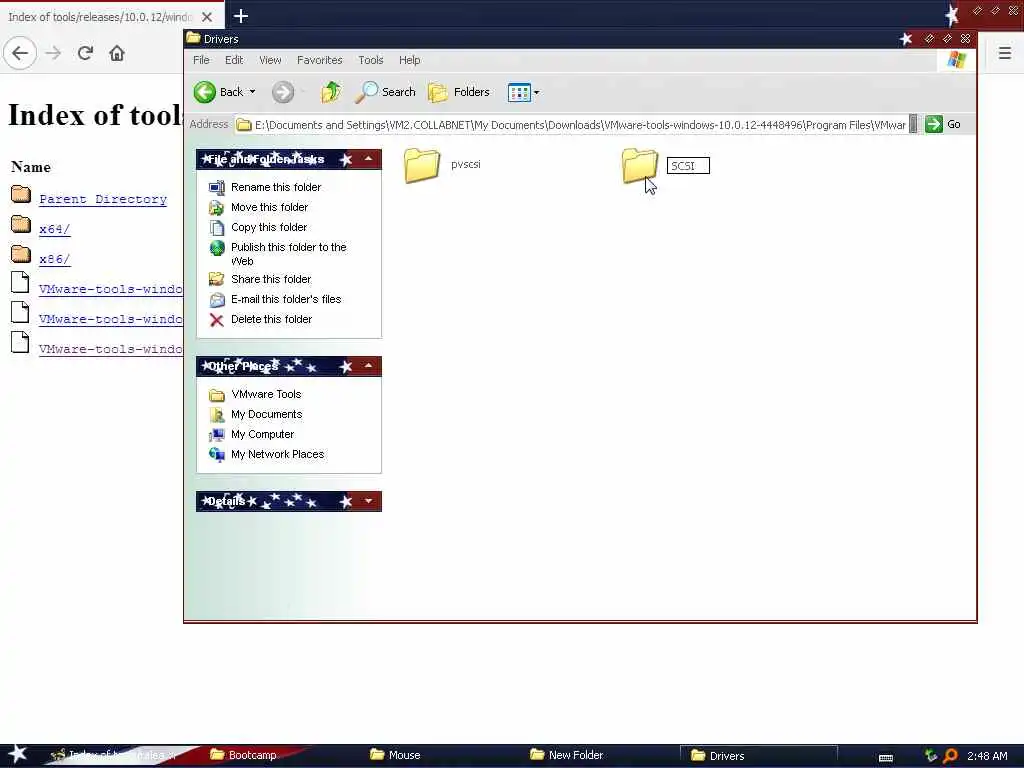Click Copy this folder

[x=268, y=227]
